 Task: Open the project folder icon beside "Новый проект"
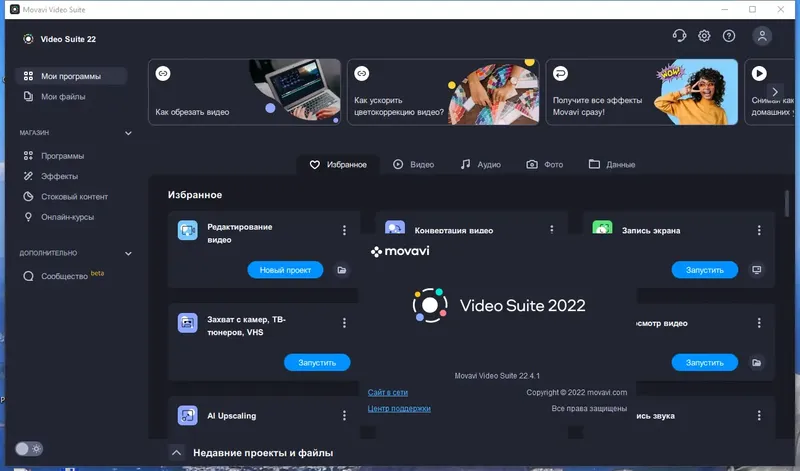(x=342, y=270)
